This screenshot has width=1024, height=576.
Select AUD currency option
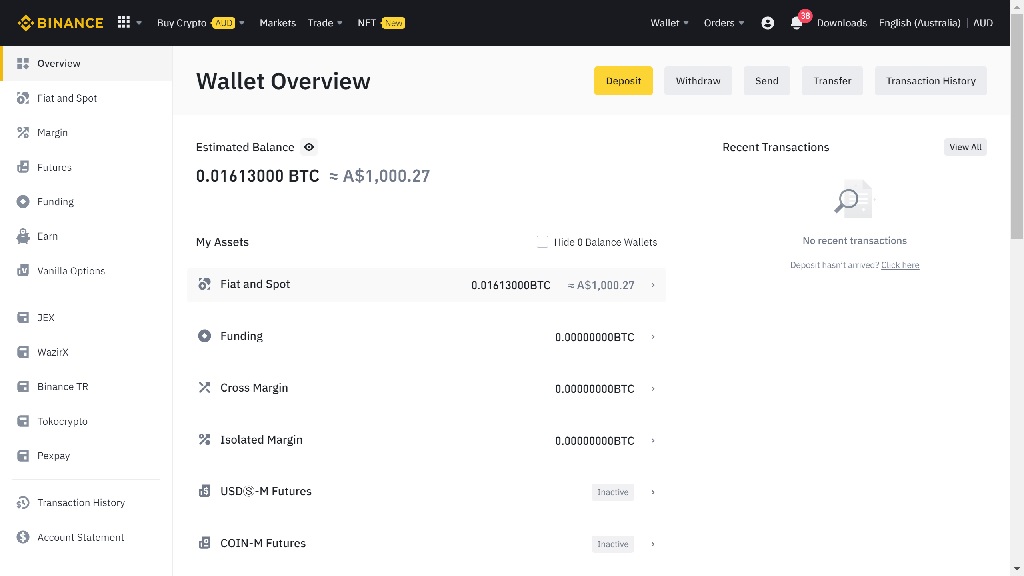point(983,23)
